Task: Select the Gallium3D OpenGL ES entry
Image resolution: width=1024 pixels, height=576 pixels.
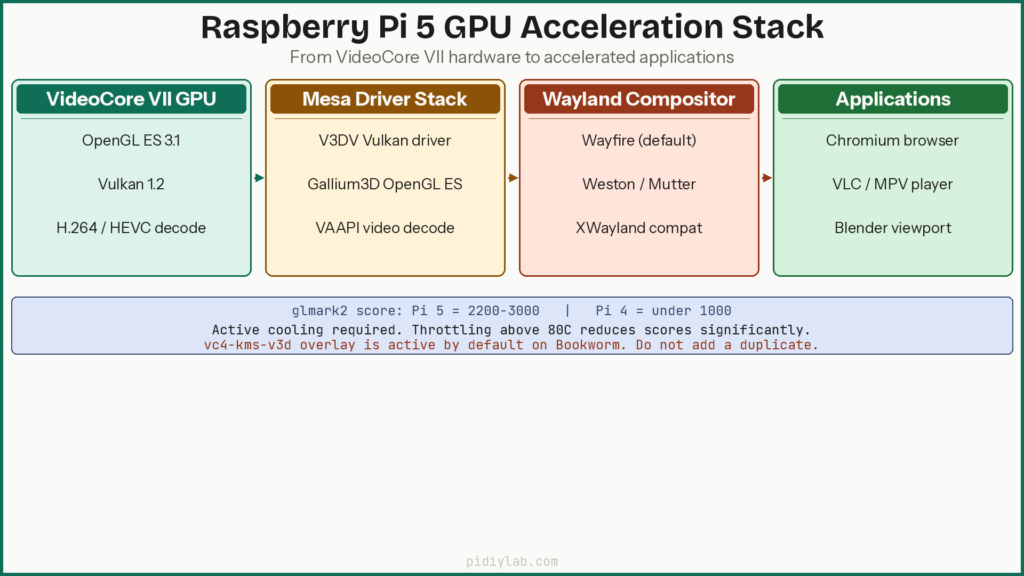Action: point(385,184)
